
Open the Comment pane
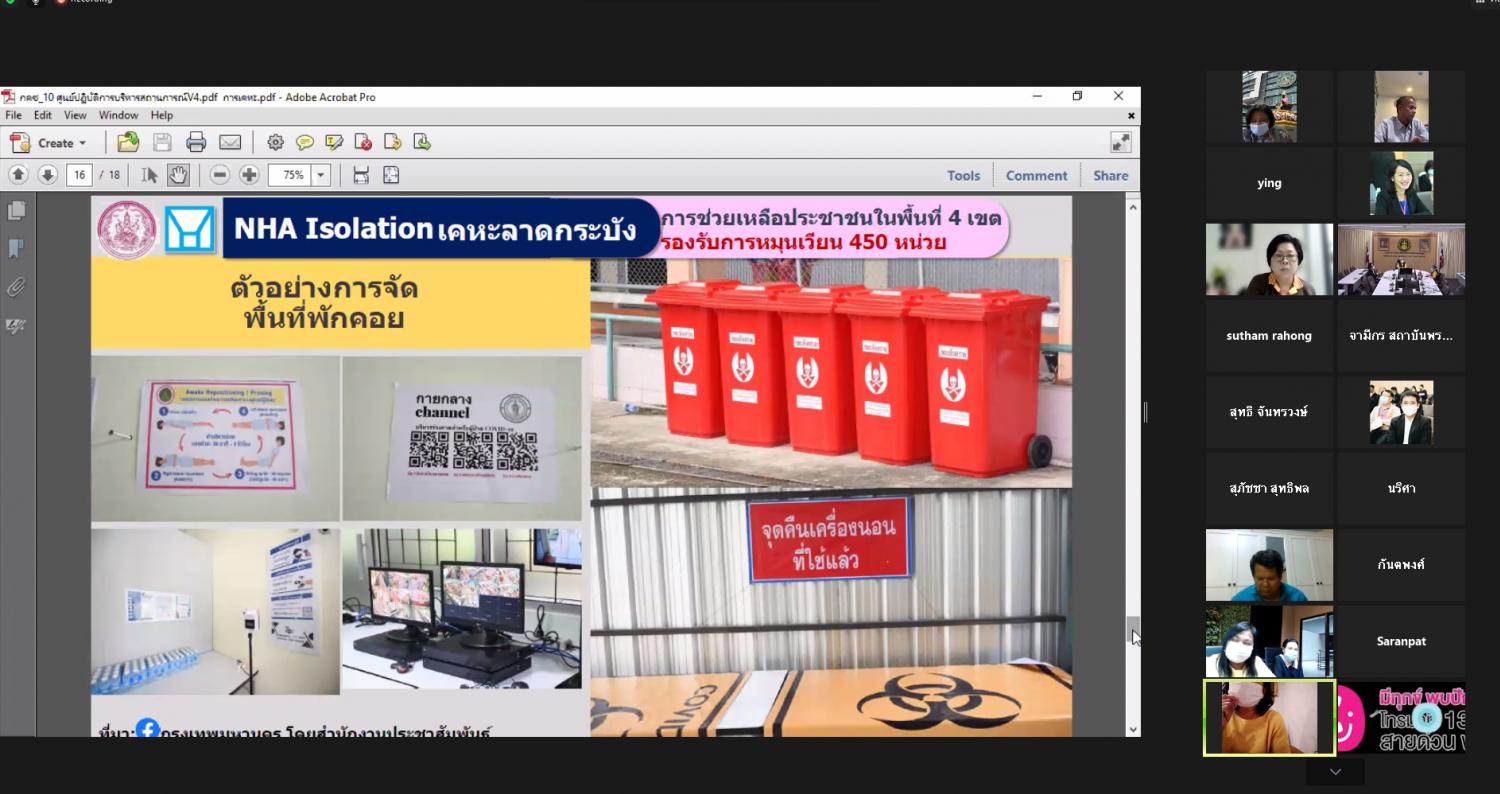pyautogui.click(x=1036, y=175)
